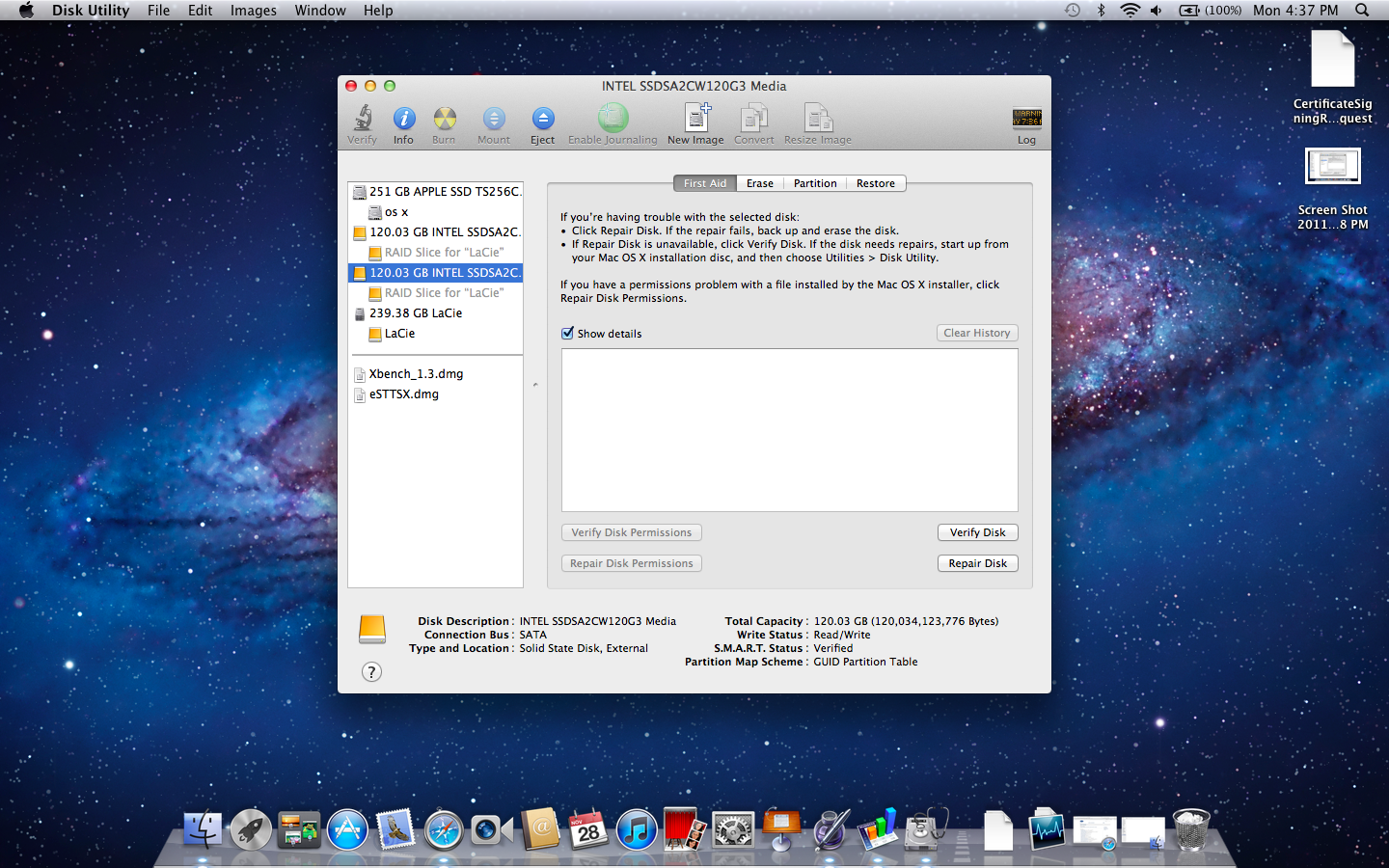Open iCal from the Dock
This screenshot has height=868, width=1389.
click(x=588, y=828)
